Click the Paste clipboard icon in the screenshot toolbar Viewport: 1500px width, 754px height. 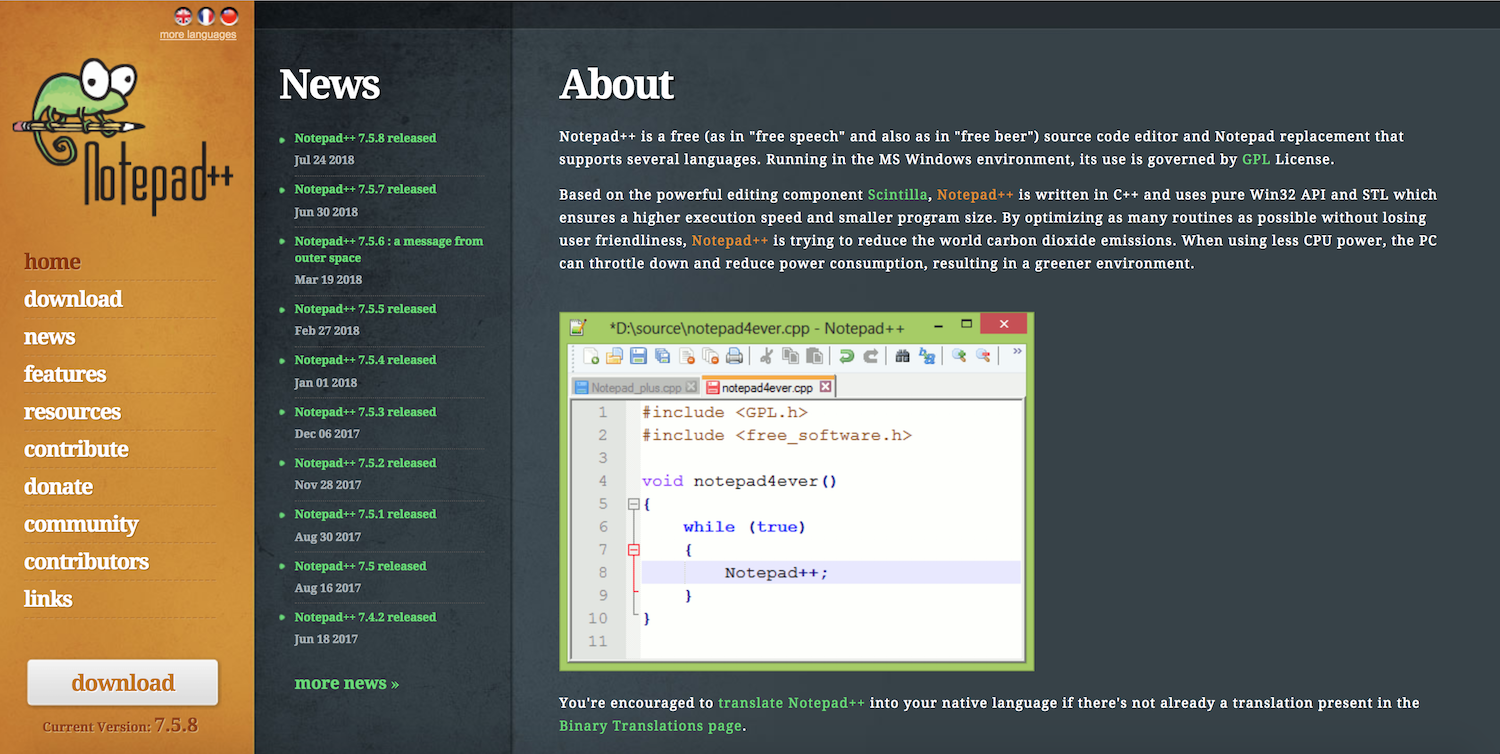pos(814,356)
